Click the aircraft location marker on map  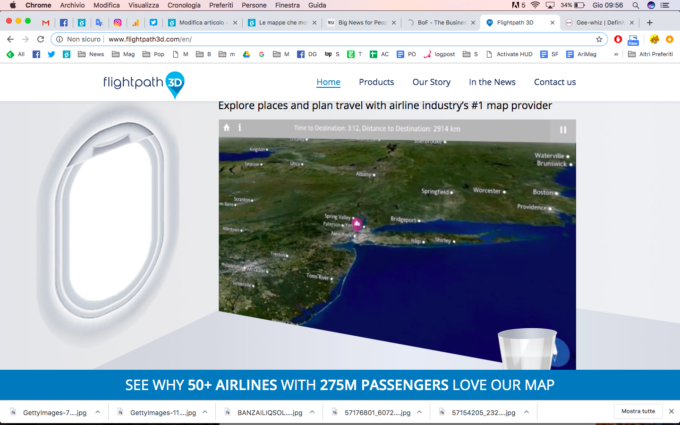click(356, 224)
